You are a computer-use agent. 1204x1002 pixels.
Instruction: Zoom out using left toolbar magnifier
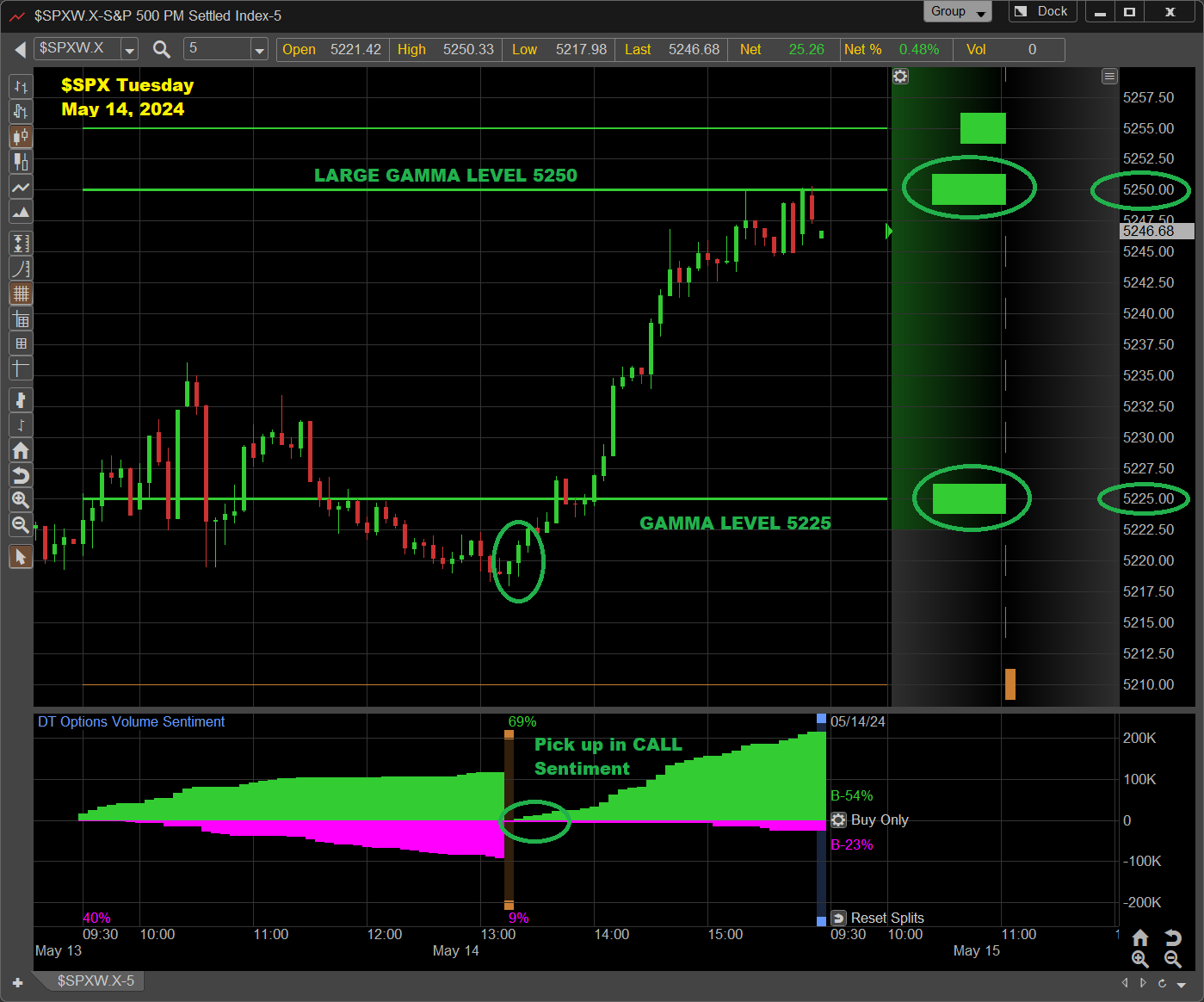pos(21,525)
